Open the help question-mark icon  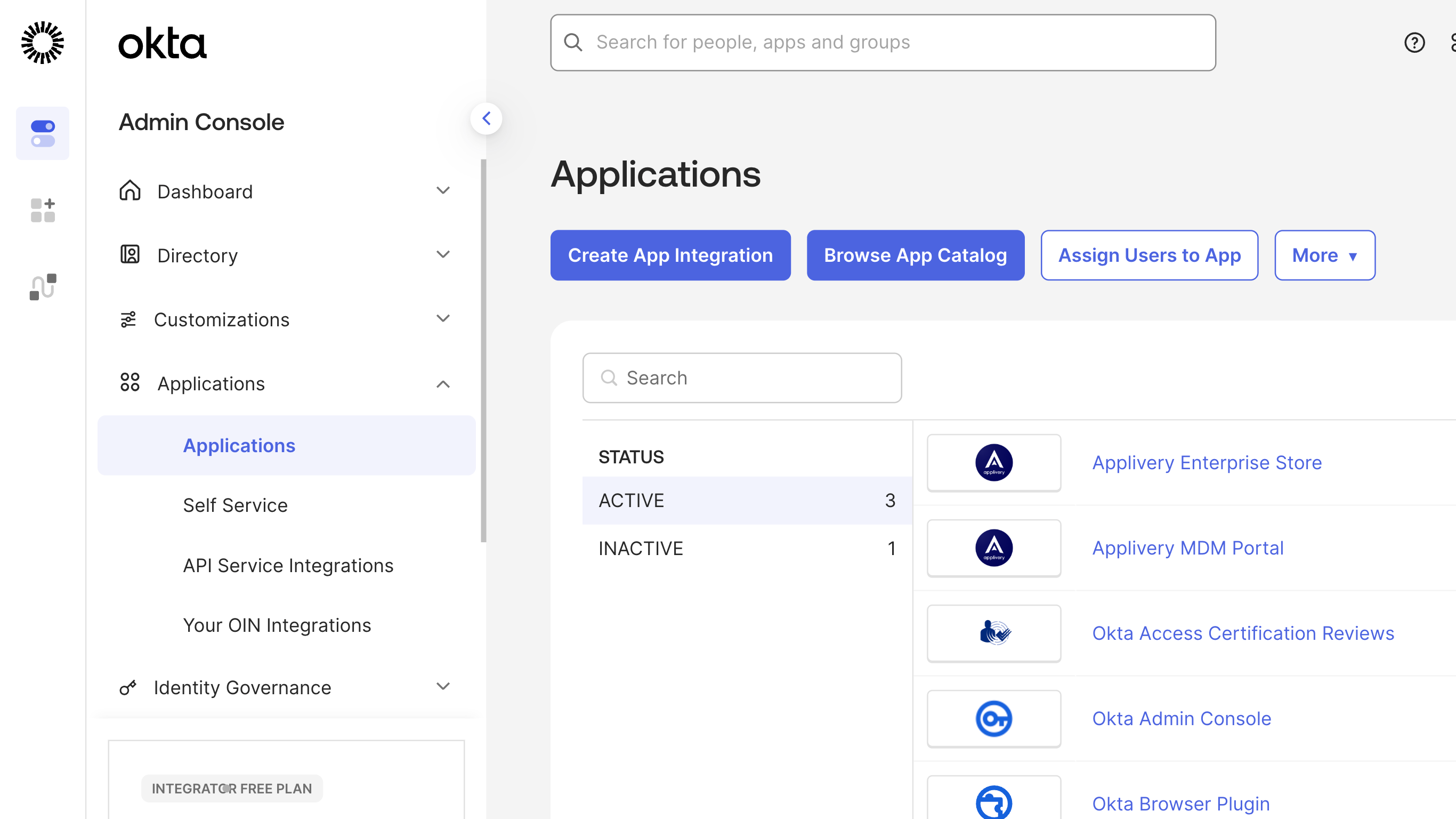(1415, 43)
